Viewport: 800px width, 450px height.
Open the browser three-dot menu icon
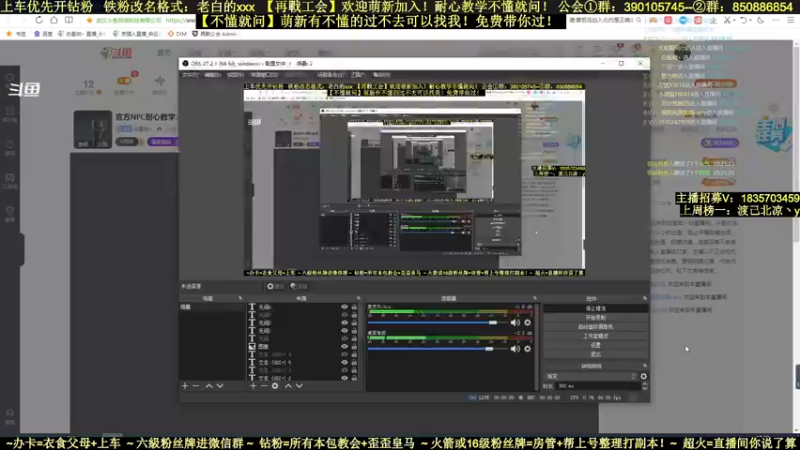click(x=776, y=20)
